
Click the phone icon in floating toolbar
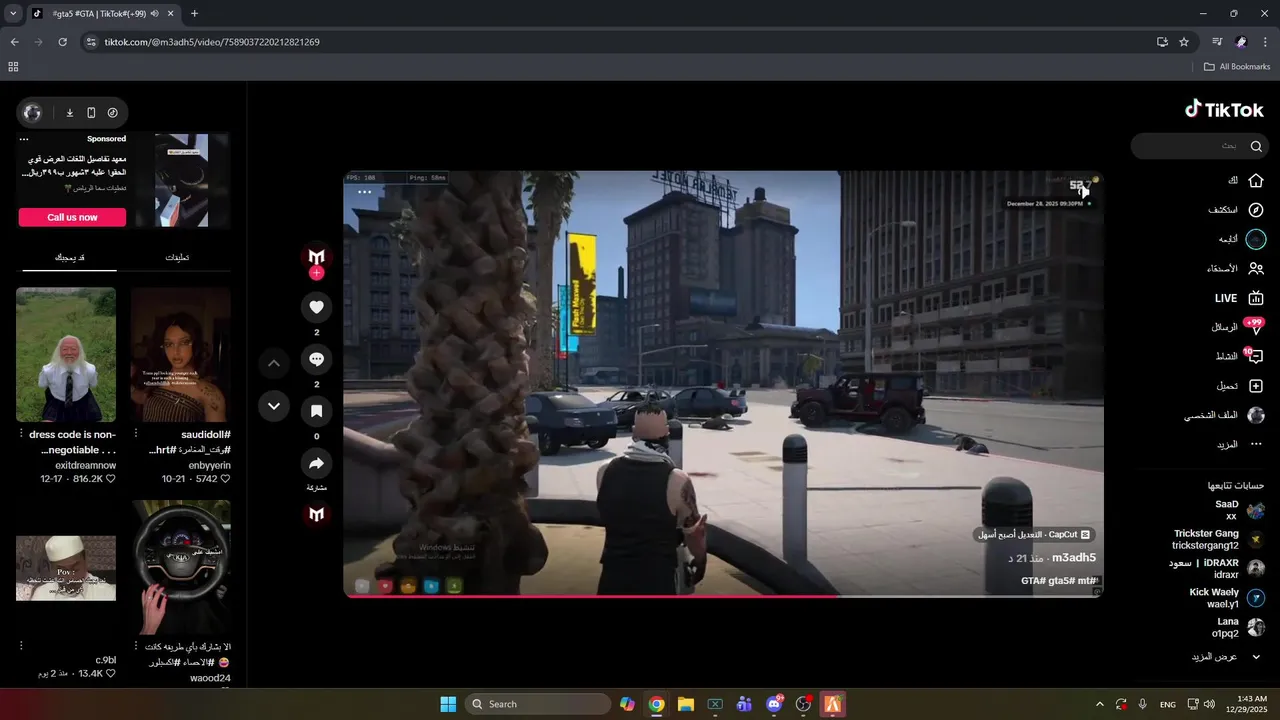(x=91, y=113)
